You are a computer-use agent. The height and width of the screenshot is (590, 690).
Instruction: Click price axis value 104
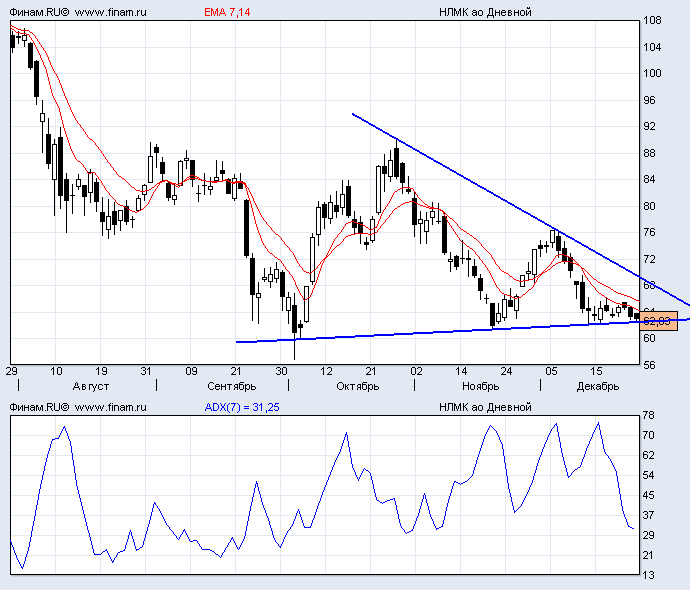(652, 47)
